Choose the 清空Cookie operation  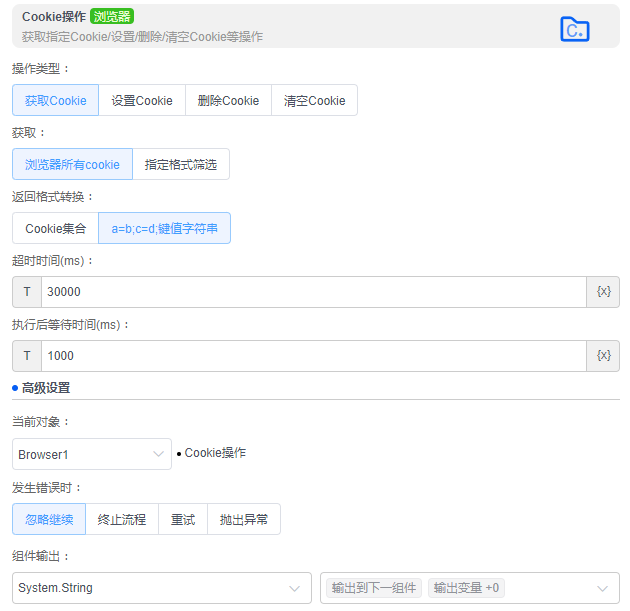pos(314,100)
